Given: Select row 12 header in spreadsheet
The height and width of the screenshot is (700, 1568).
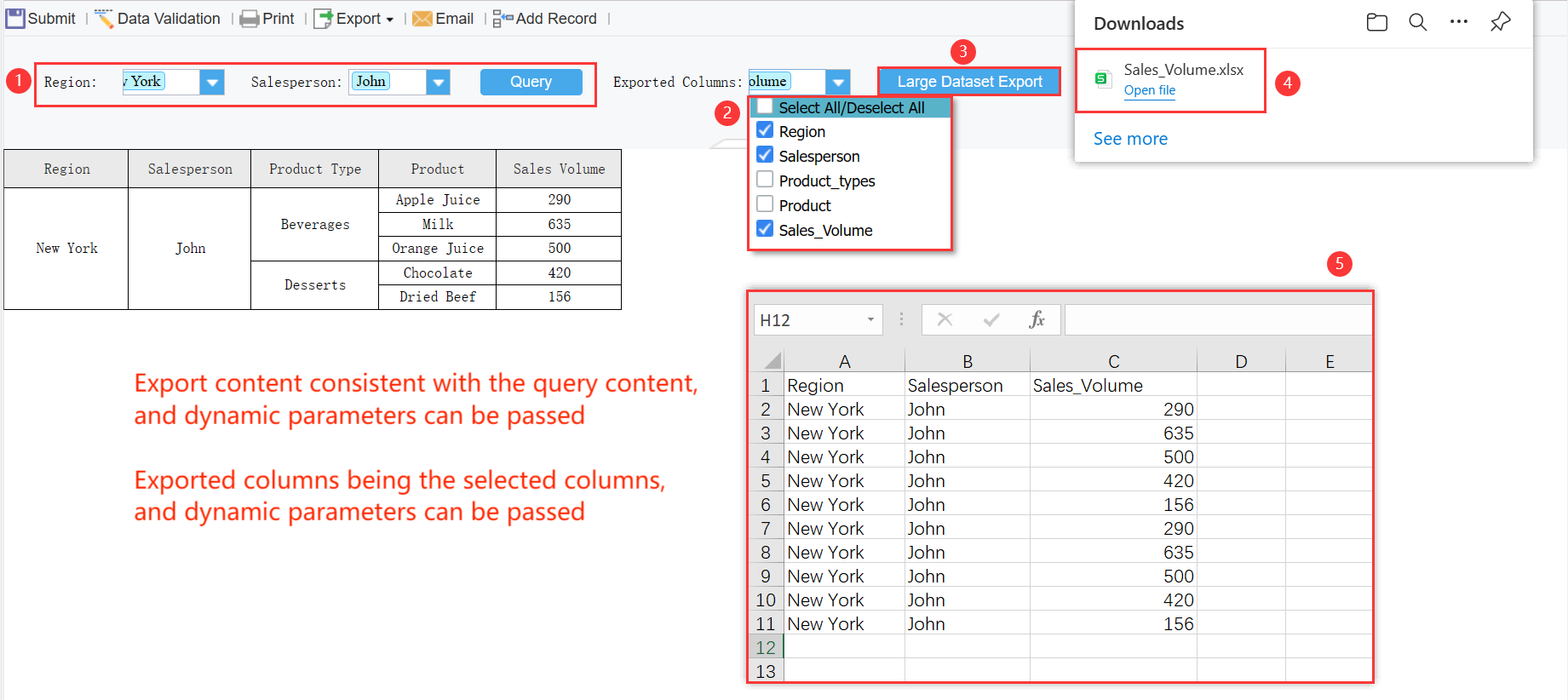Looking at the screenshot, I should (x=766, y=647).
